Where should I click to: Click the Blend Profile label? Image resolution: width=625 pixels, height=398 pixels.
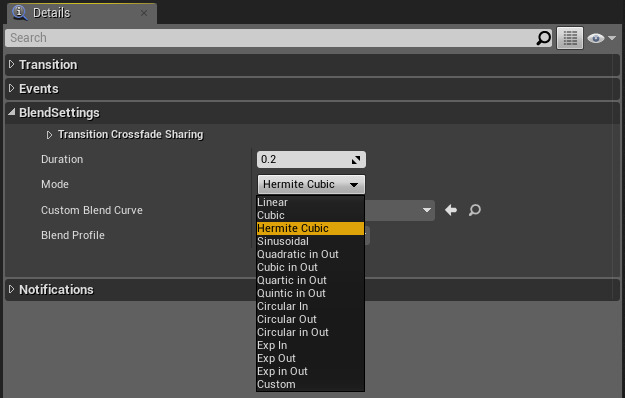click(x=73, y=235)
